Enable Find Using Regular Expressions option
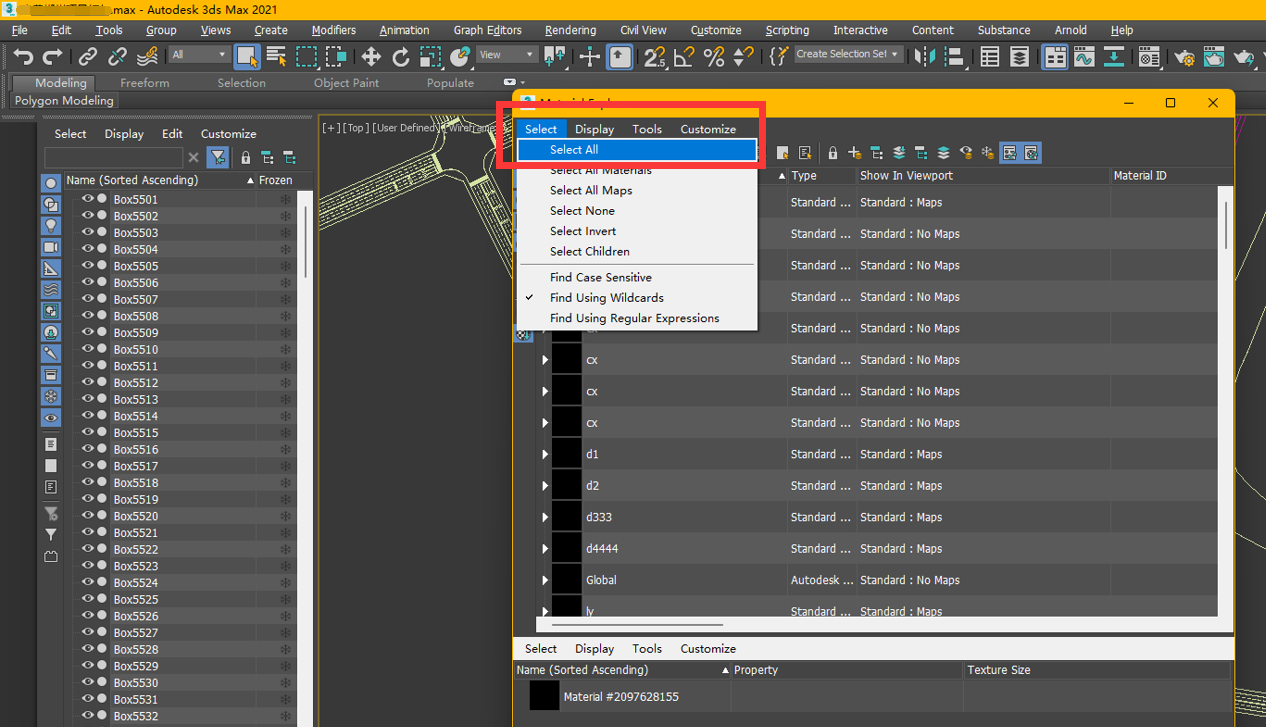1266x727 pixels. tap(636, 318)
